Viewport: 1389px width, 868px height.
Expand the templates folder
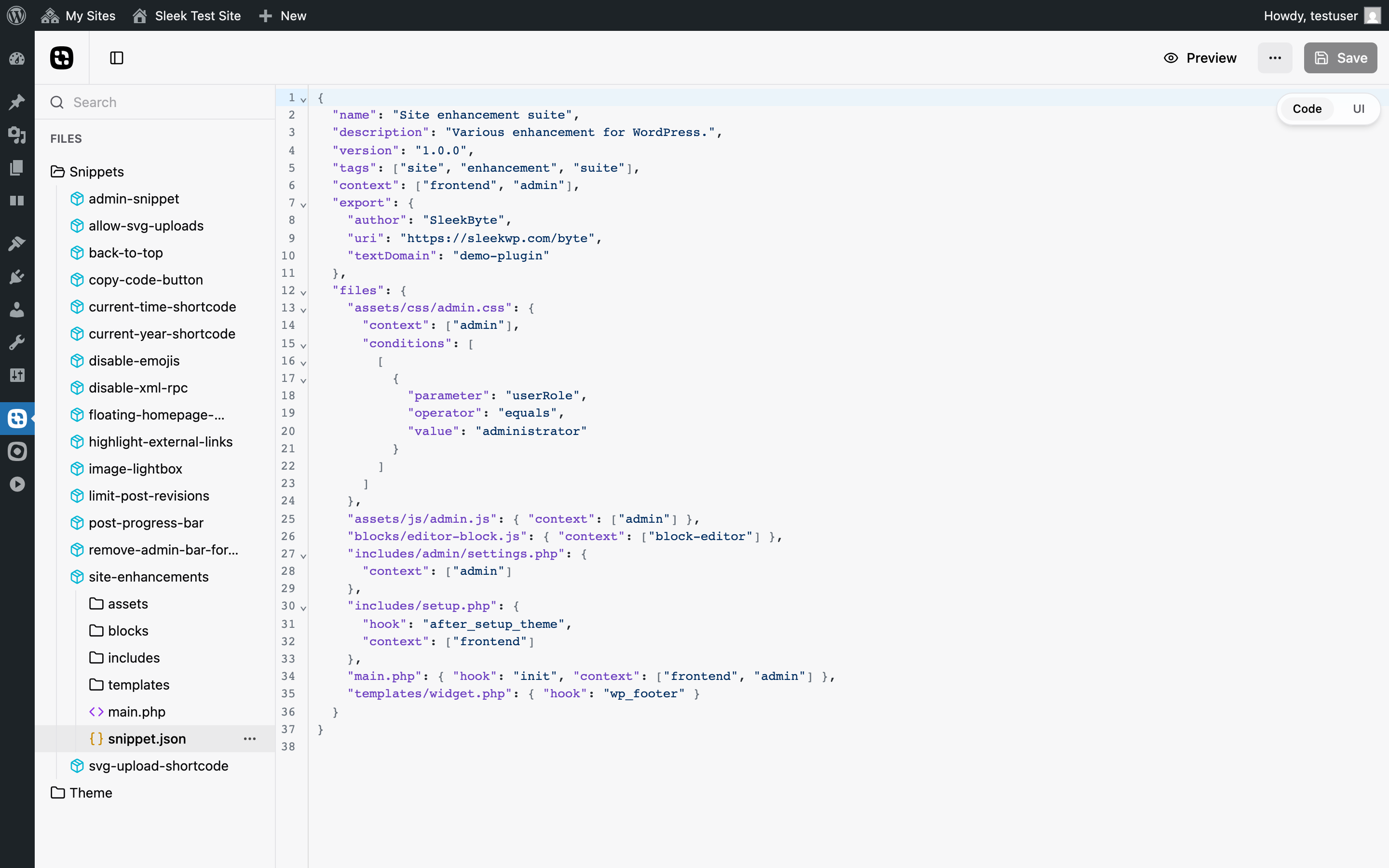coord(129,684)
